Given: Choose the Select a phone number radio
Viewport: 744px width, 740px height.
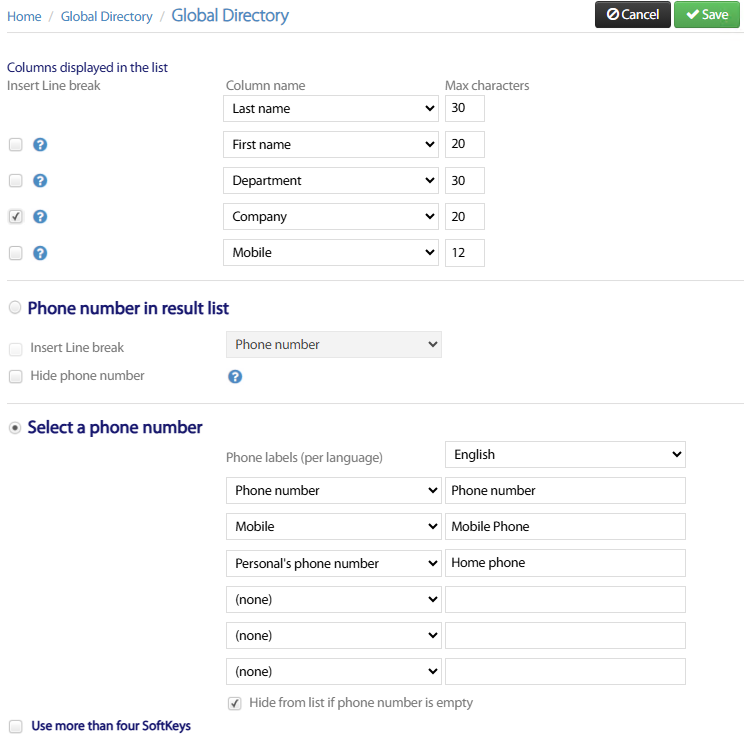Looking at the screenshot, I should point(15,428).
